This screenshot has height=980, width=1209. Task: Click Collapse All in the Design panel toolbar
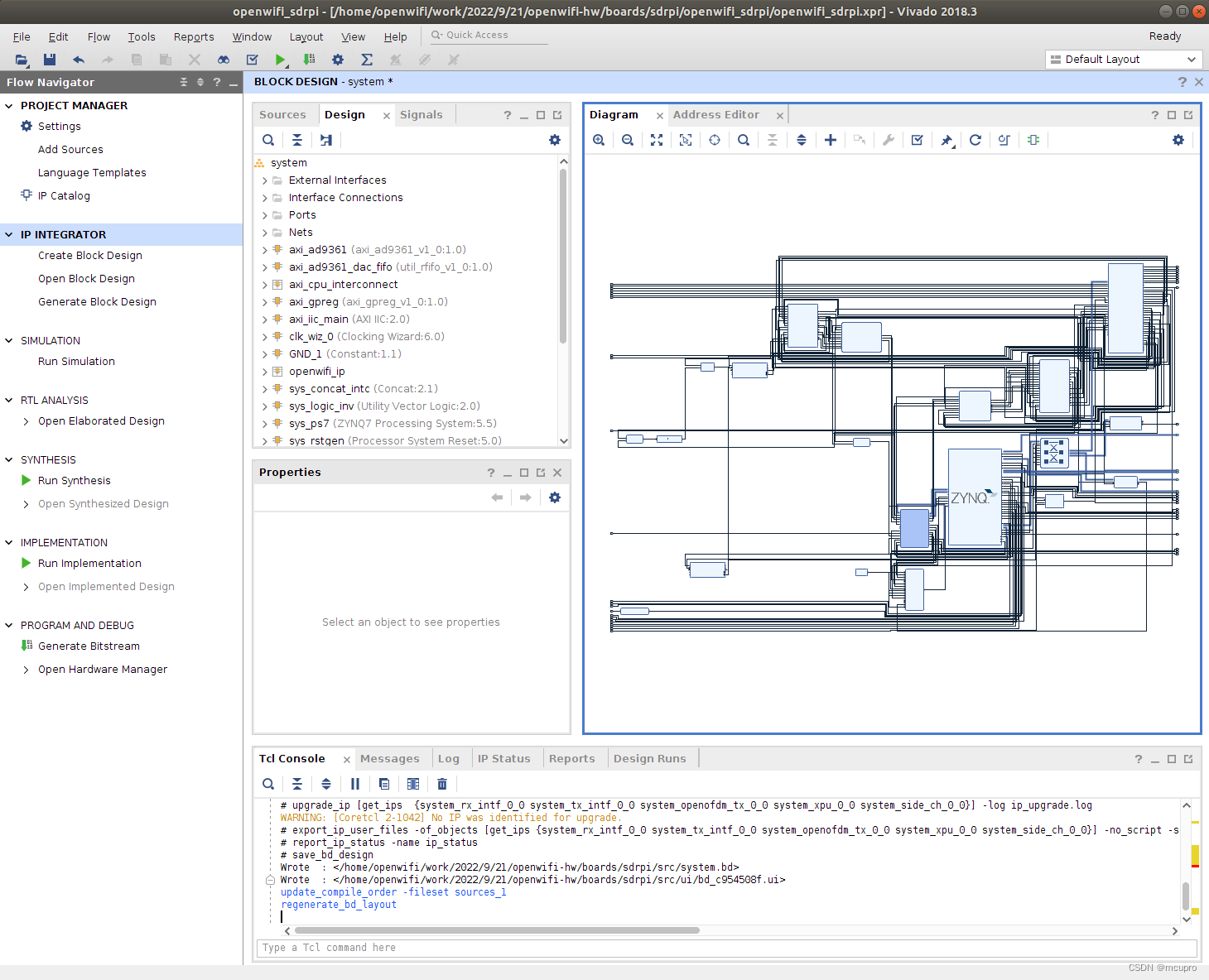coord(297,140)
